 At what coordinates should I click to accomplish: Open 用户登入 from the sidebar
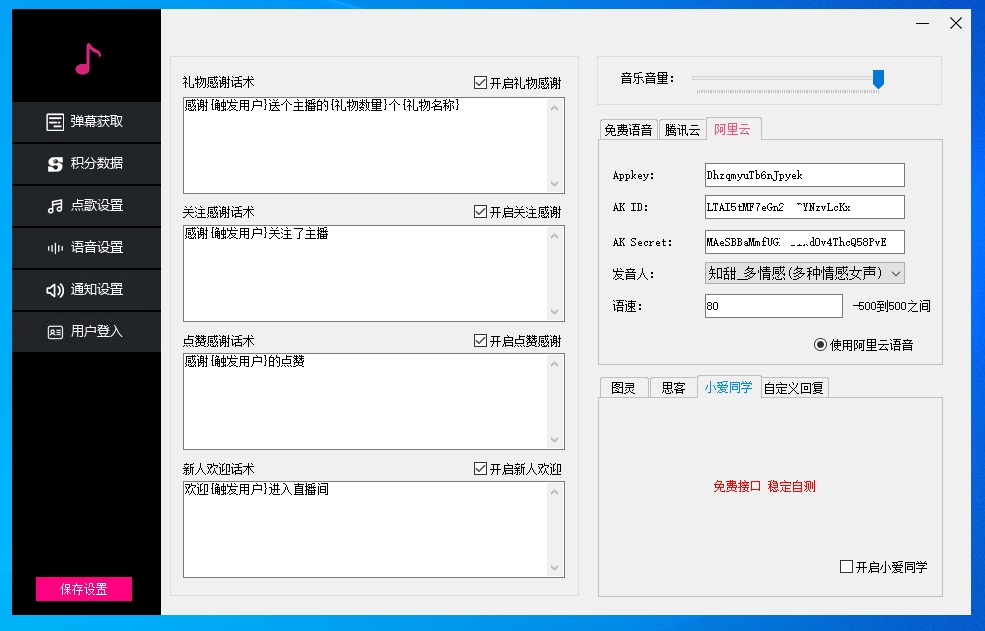pyautogui.click(x=86, y=332)
